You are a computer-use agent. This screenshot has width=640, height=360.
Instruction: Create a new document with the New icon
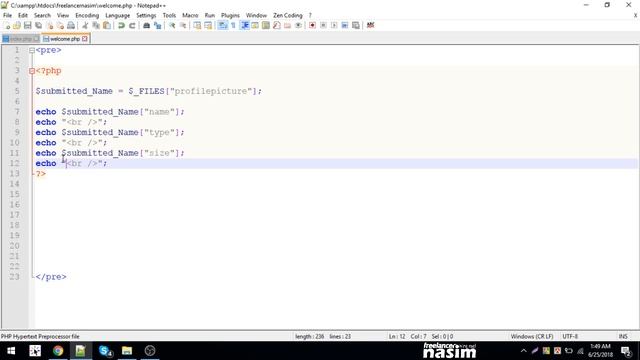coord(7,25)
